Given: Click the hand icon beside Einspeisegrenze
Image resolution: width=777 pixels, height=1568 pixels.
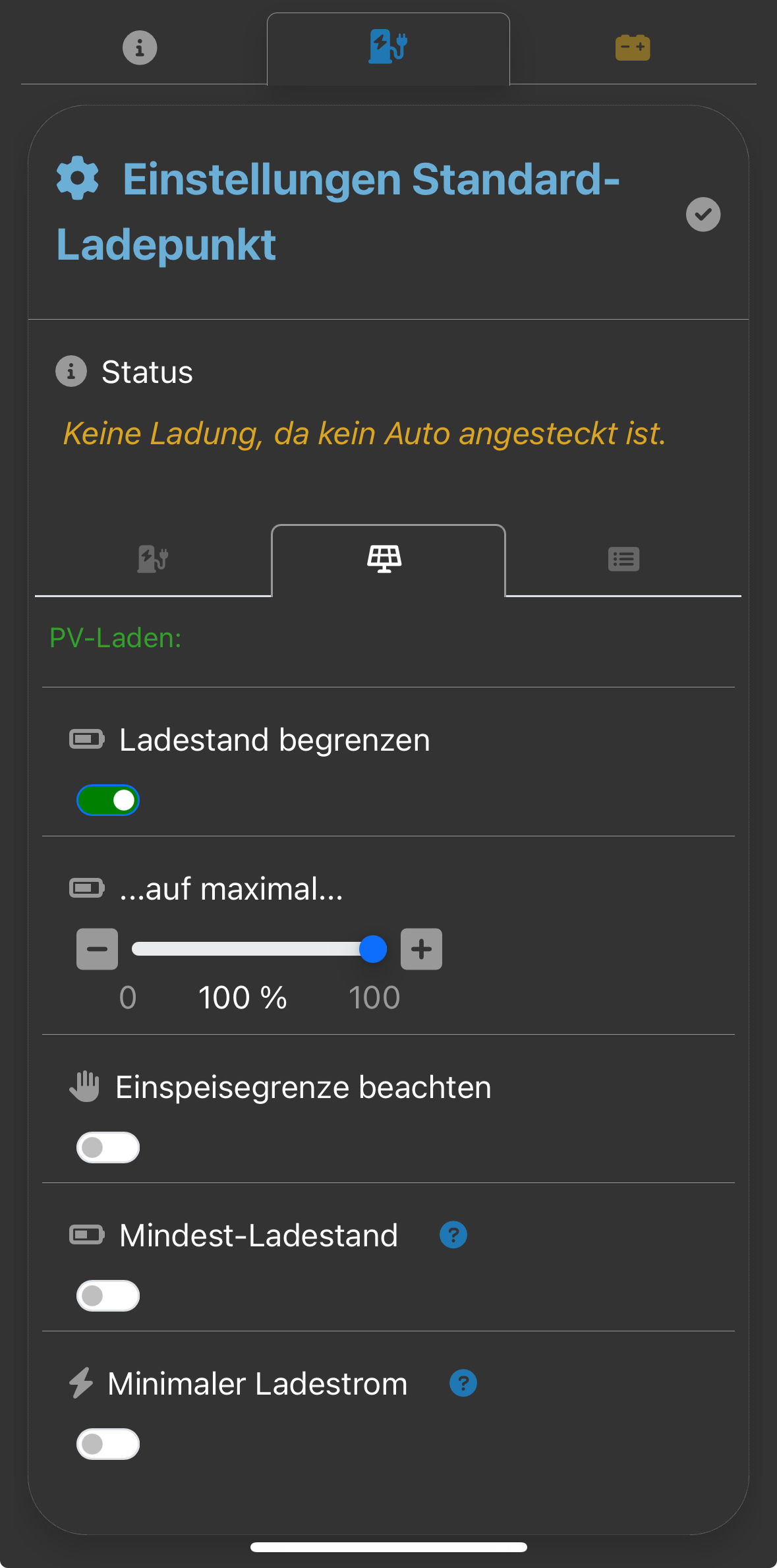Looking at the screenshot, I should [85, 1087].
